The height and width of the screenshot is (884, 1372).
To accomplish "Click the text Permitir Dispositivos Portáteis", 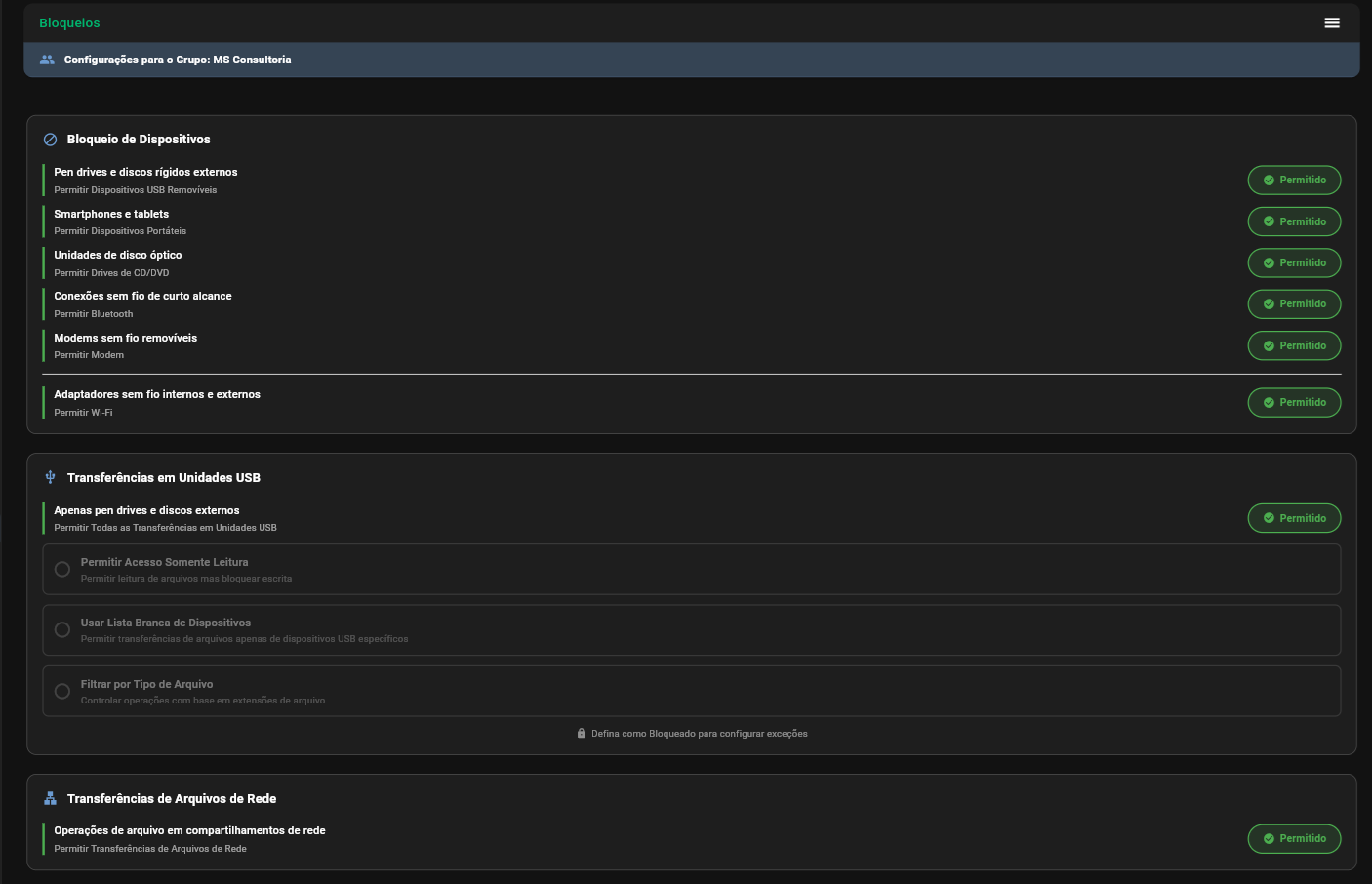I will pyautogui.click(x=120, y=231).
